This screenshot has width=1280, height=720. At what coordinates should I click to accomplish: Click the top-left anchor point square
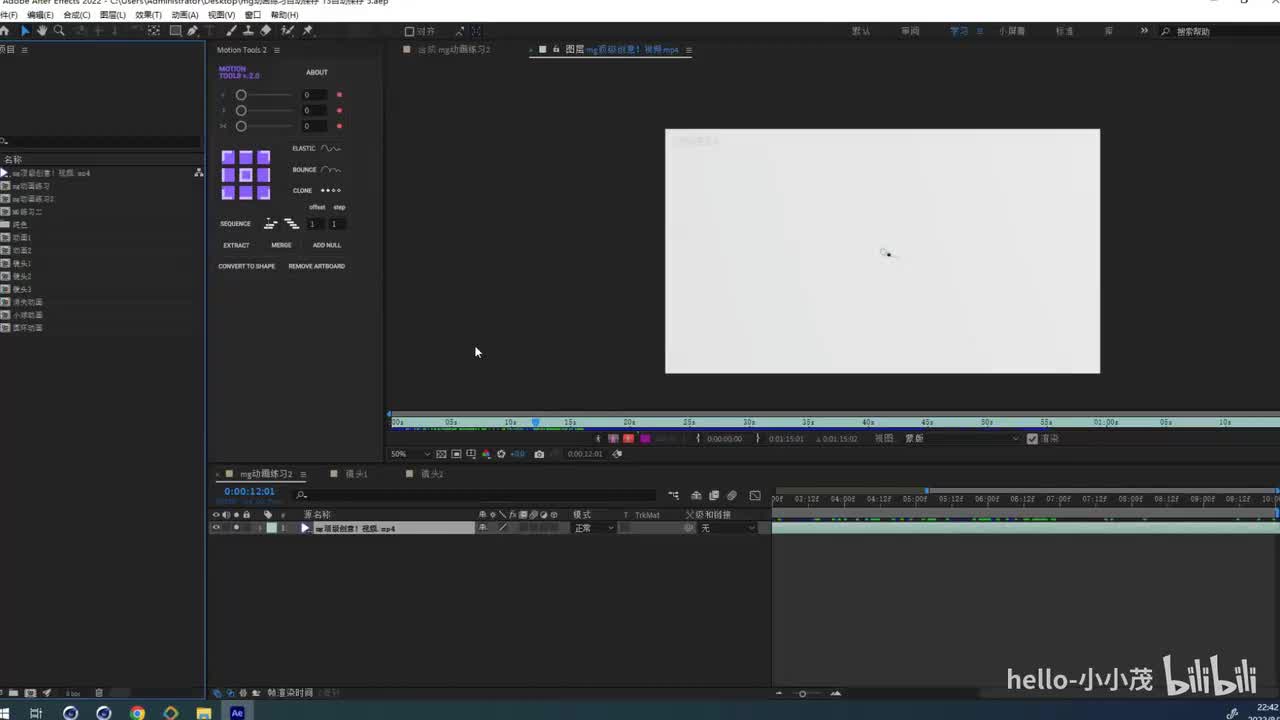228,157
